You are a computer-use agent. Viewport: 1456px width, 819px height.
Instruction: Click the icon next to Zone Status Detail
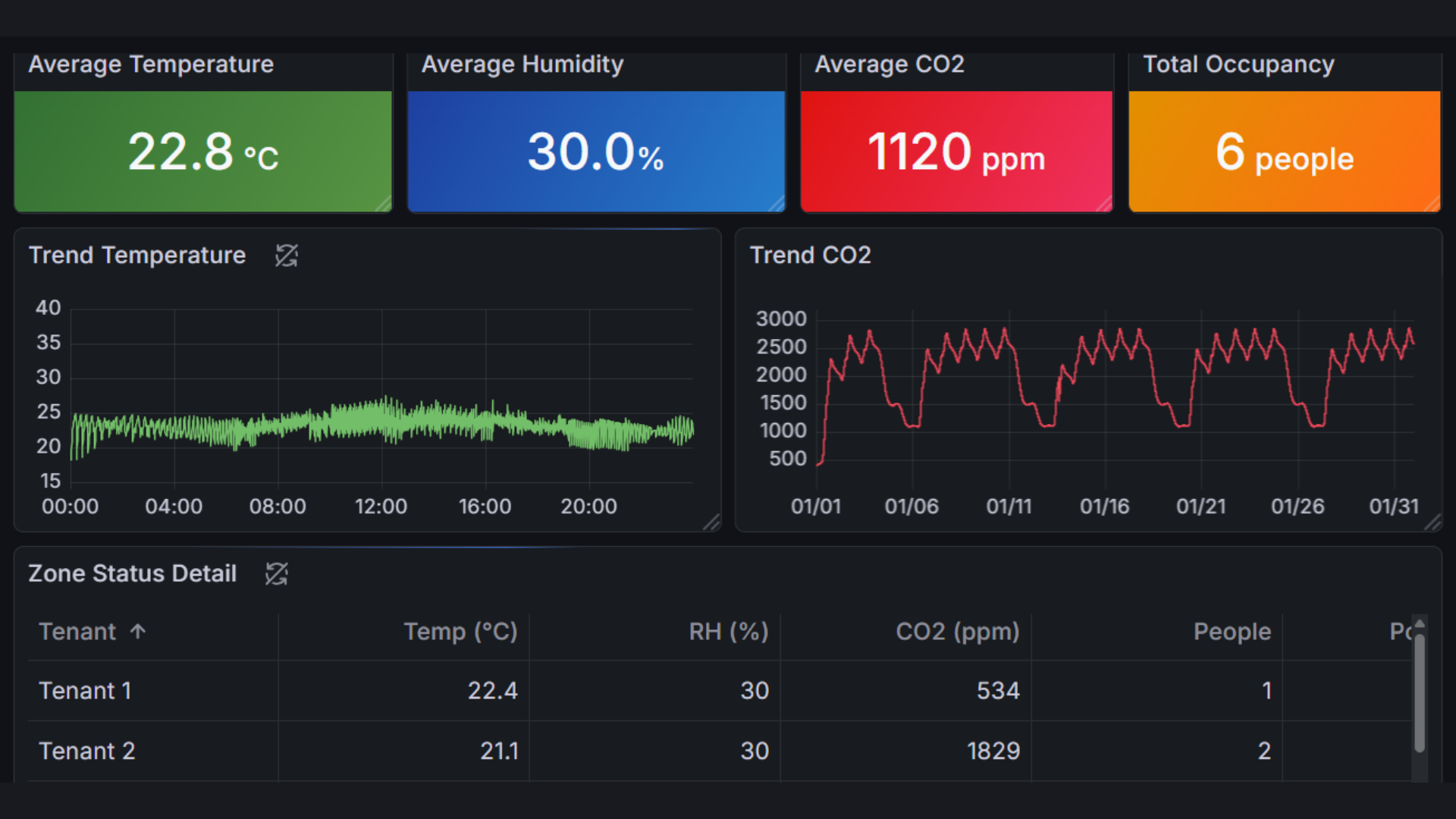click(x=276, y=574)
